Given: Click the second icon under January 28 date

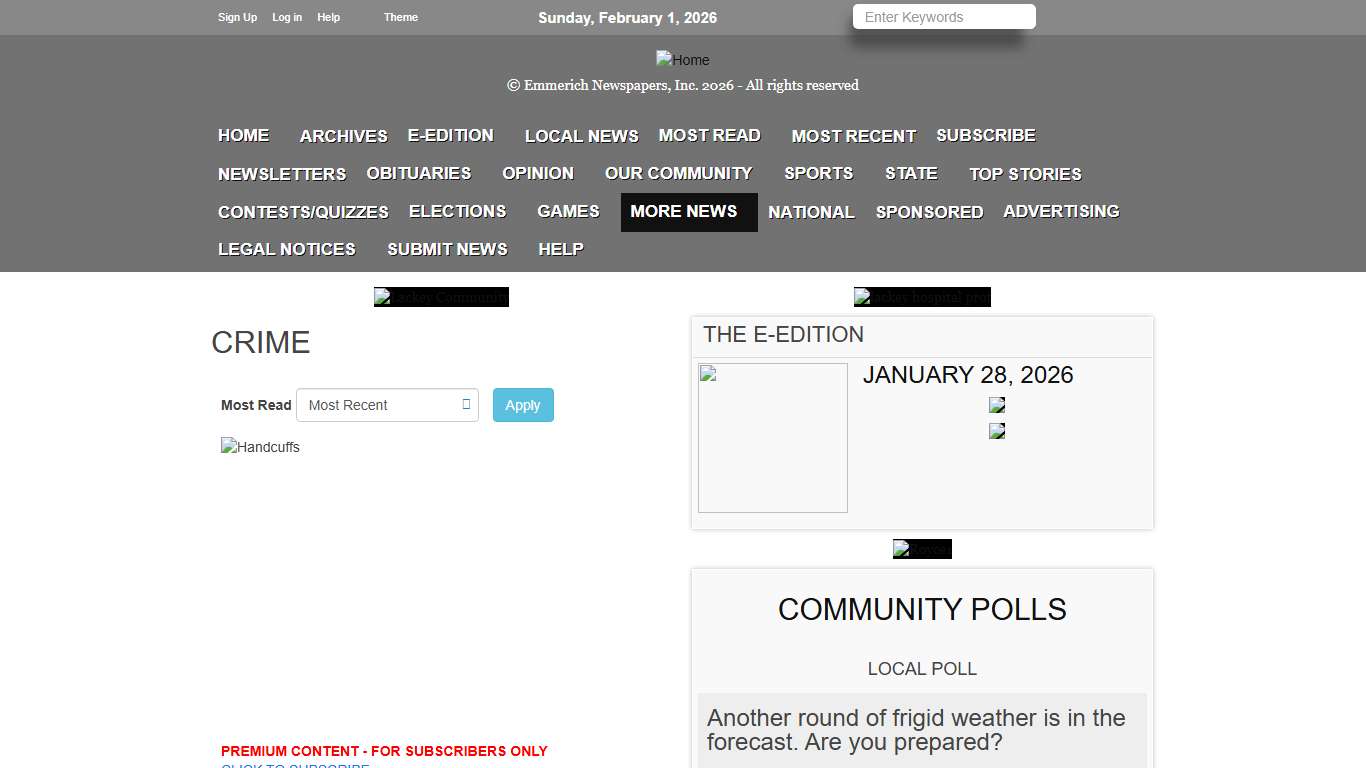Looking at the screenshot, I should (996, 430).
